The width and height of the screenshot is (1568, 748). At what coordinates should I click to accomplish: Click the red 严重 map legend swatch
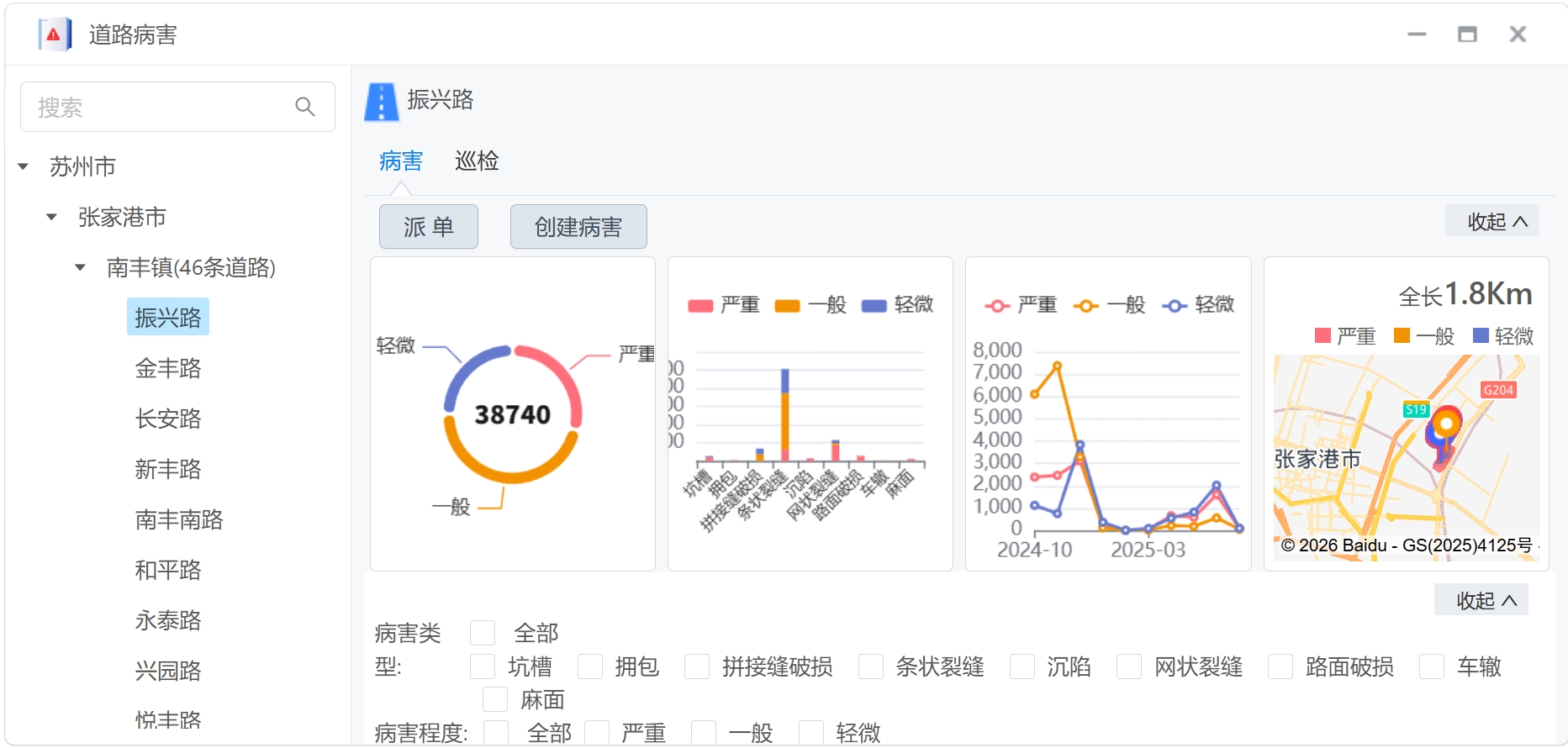[x=1323, y=336]
